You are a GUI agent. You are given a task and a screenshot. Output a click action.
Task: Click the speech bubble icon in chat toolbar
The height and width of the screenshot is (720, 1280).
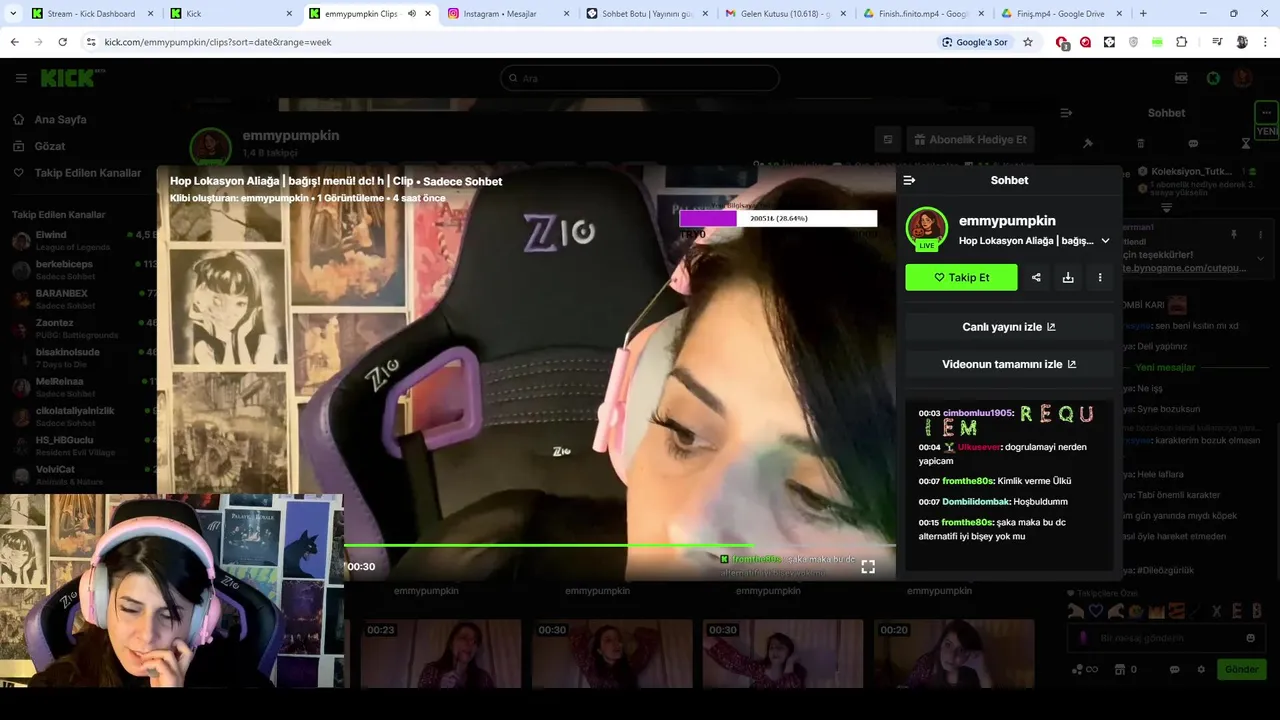point(1193,143)
